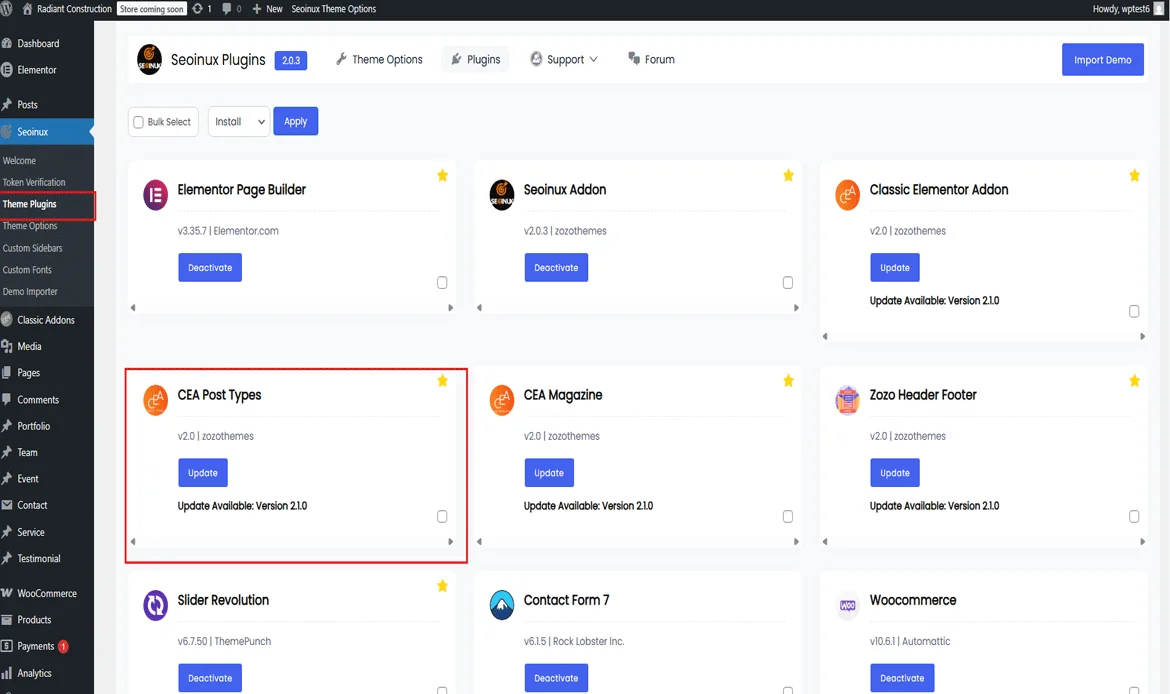1170x694 pixels.
Task: Open WooCommerce in the admin sidebar
Action: point(47,593)
